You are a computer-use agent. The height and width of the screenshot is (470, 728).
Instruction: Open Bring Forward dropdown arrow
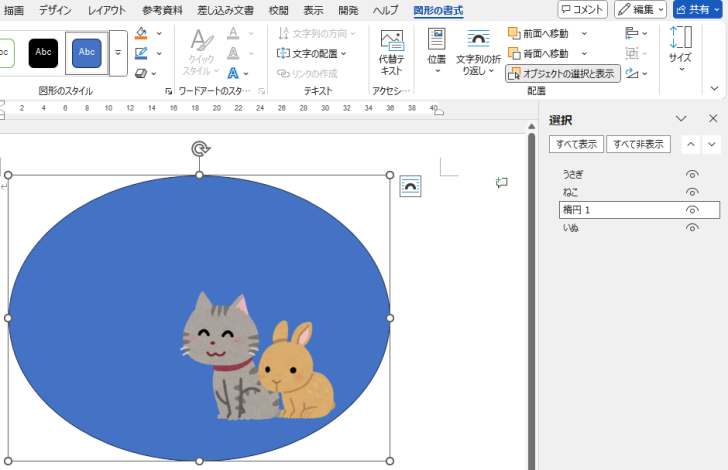tap(585, 33)
